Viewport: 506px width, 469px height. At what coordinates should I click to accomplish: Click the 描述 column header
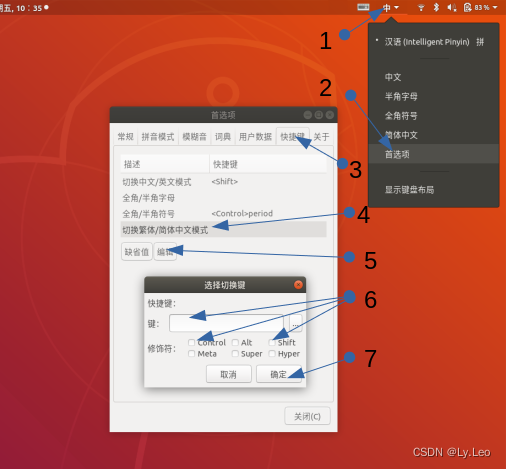[165, 164]
